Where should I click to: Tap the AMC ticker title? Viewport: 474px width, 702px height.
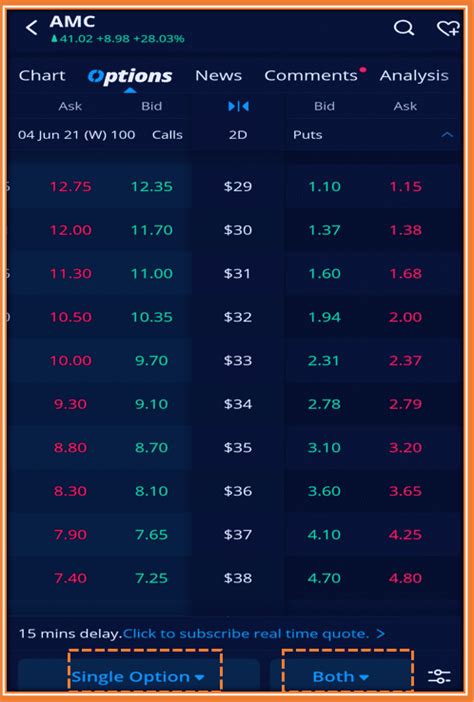[73, 21]
